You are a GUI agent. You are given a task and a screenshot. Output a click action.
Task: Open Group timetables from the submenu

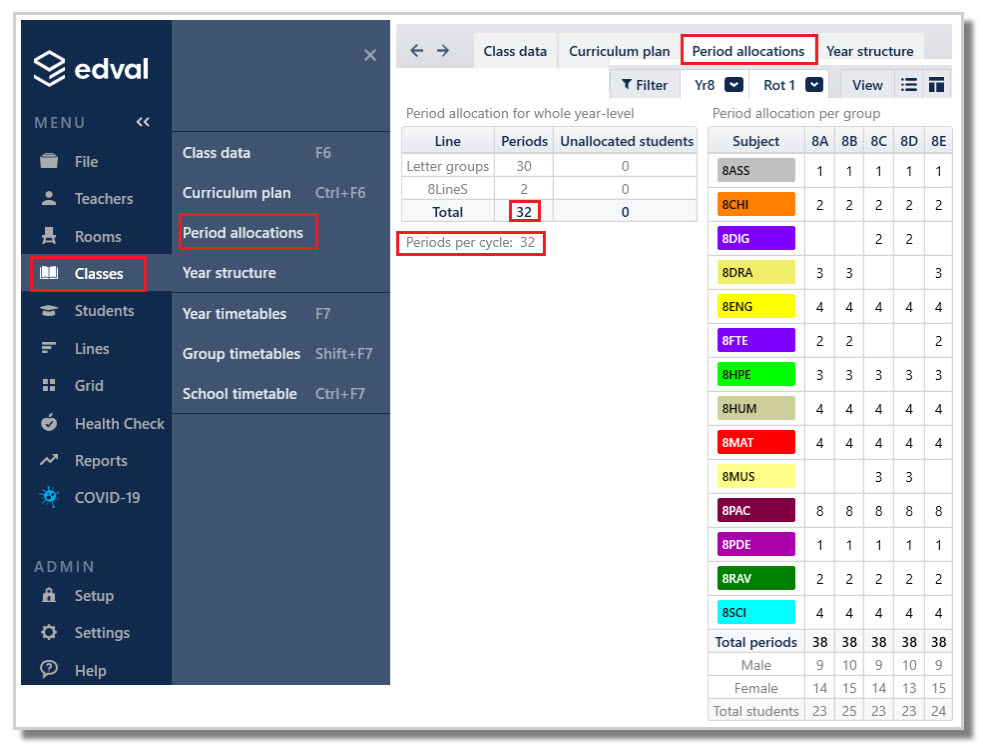pyautogui.click(x=241, y=354)
